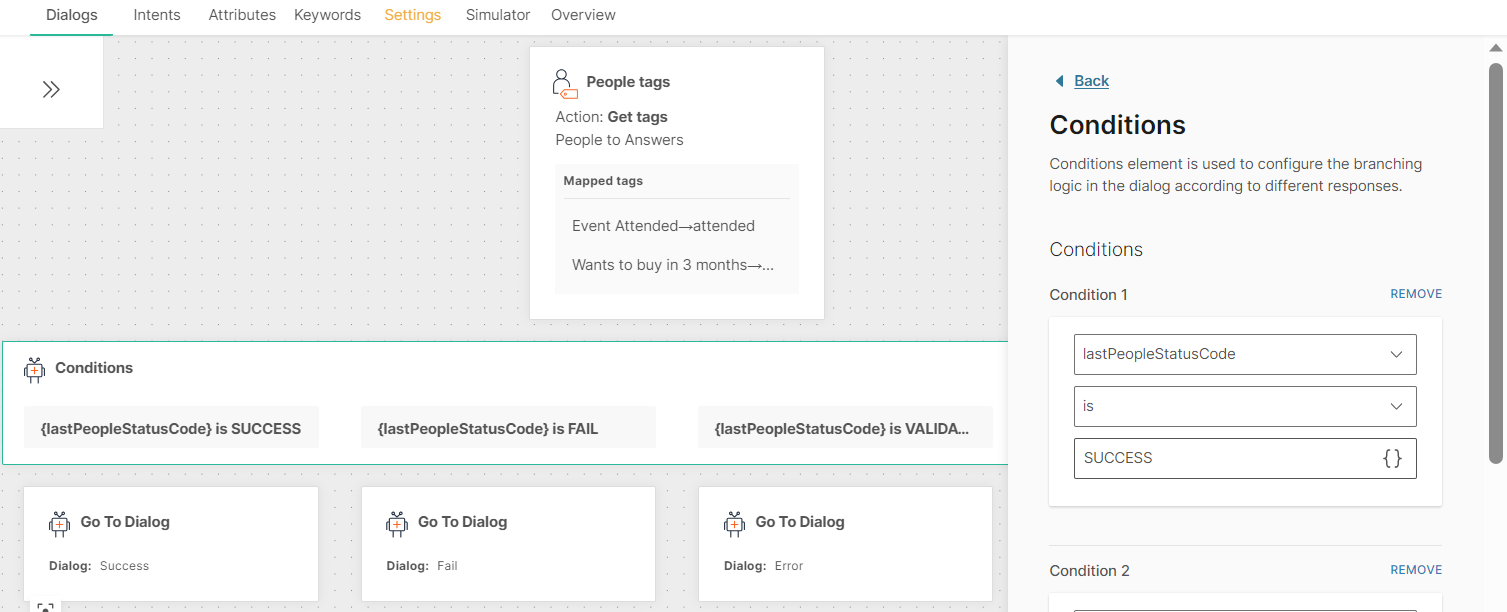The height and width of the screenshot is (612, 1507).
Task: Click the robot icon on Error Go To Dialog
Action: [735, 523]
